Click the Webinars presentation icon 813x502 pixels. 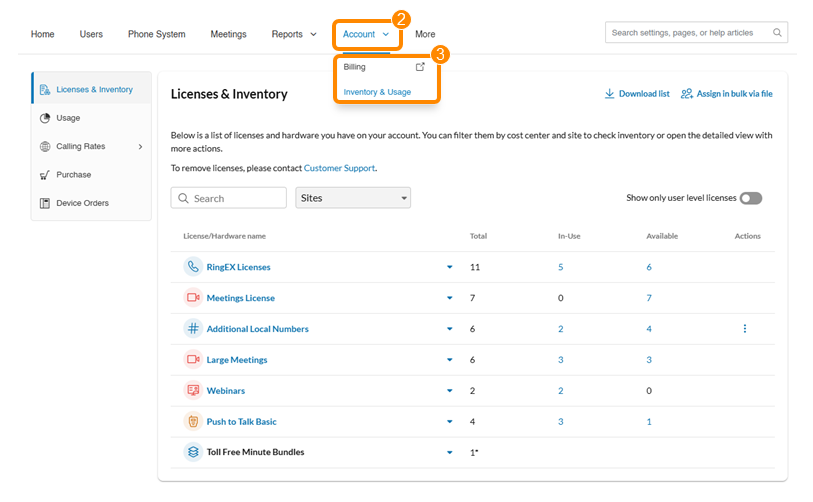click(193, 390)
